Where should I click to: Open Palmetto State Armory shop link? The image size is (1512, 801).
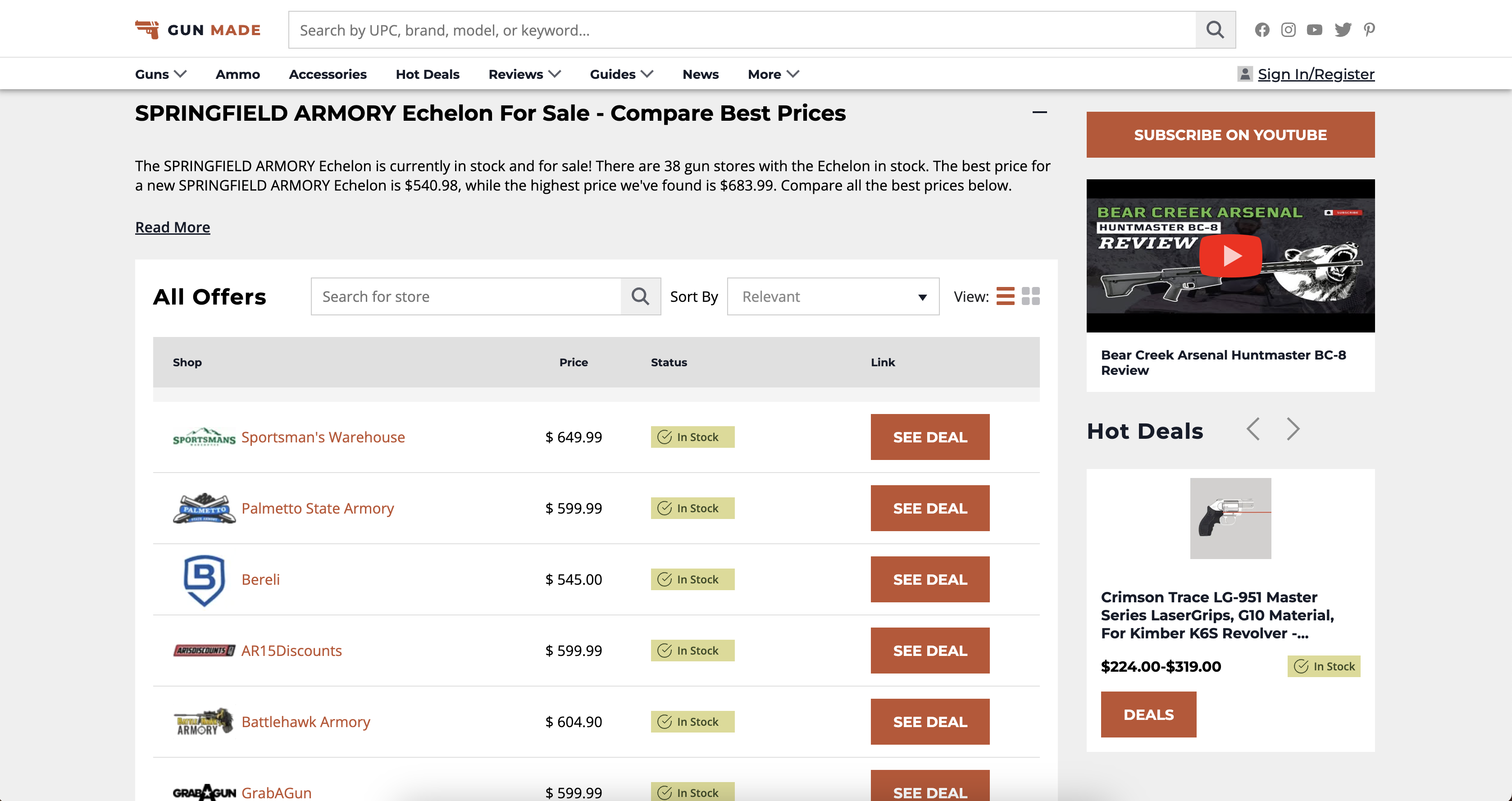point(318,508)
